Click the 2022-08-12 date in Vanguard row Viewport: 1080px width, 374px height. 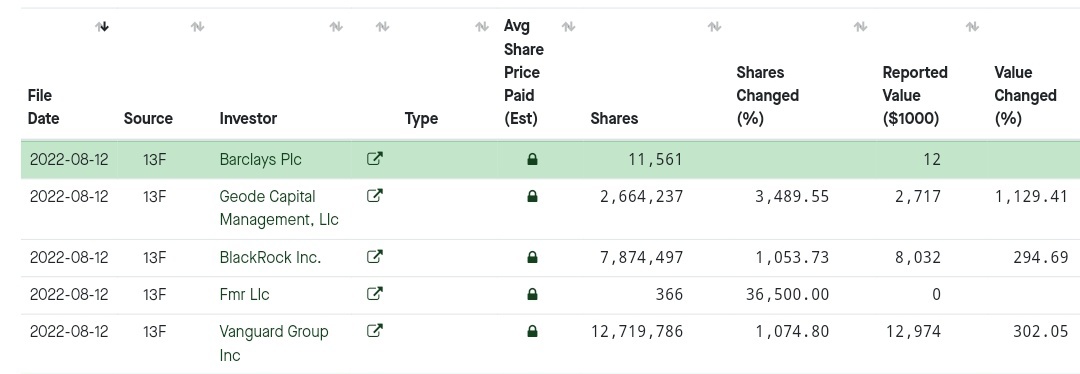click(69, 332)
